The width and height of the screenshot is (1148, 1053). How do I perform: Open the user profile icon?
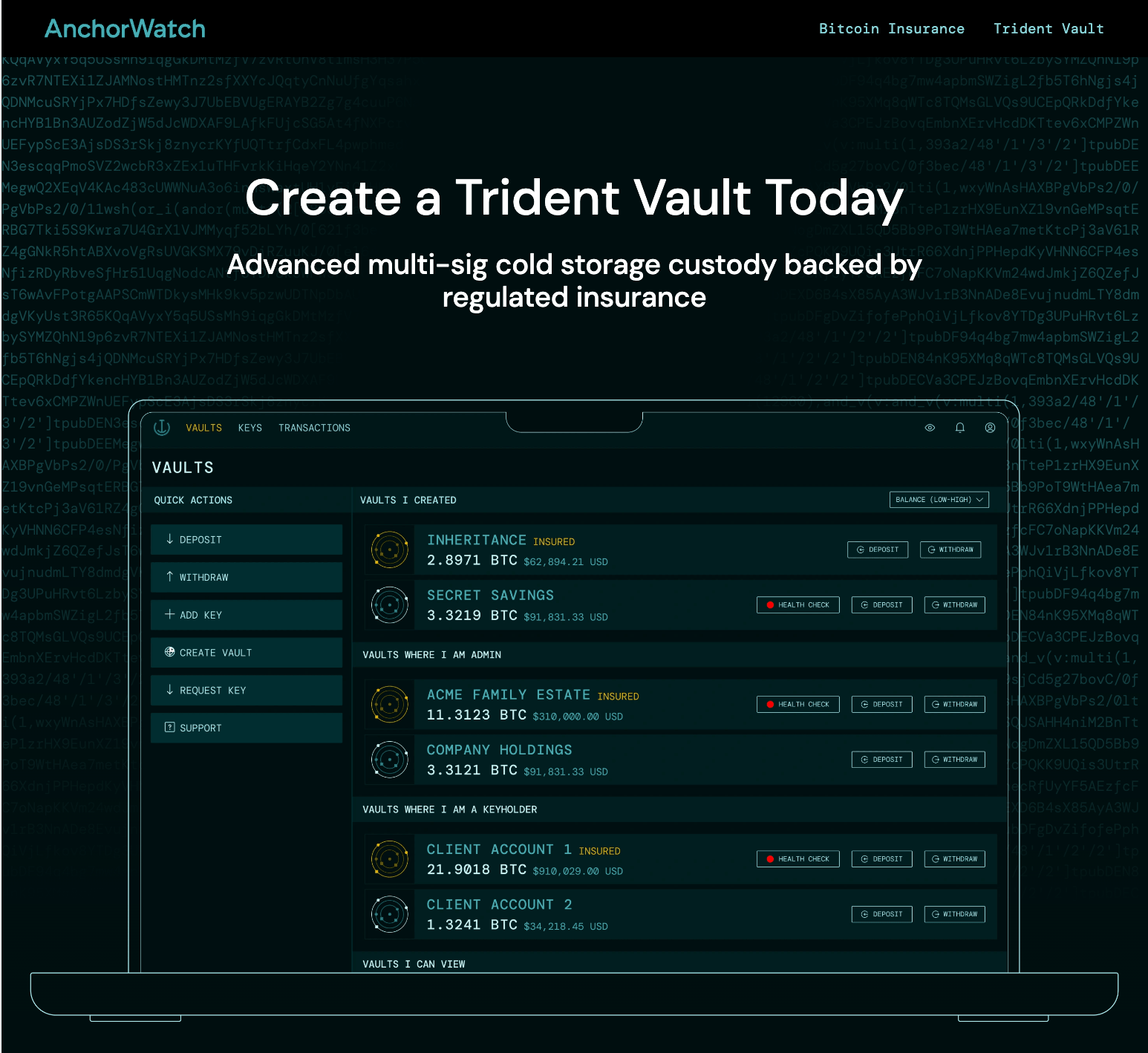990,428
